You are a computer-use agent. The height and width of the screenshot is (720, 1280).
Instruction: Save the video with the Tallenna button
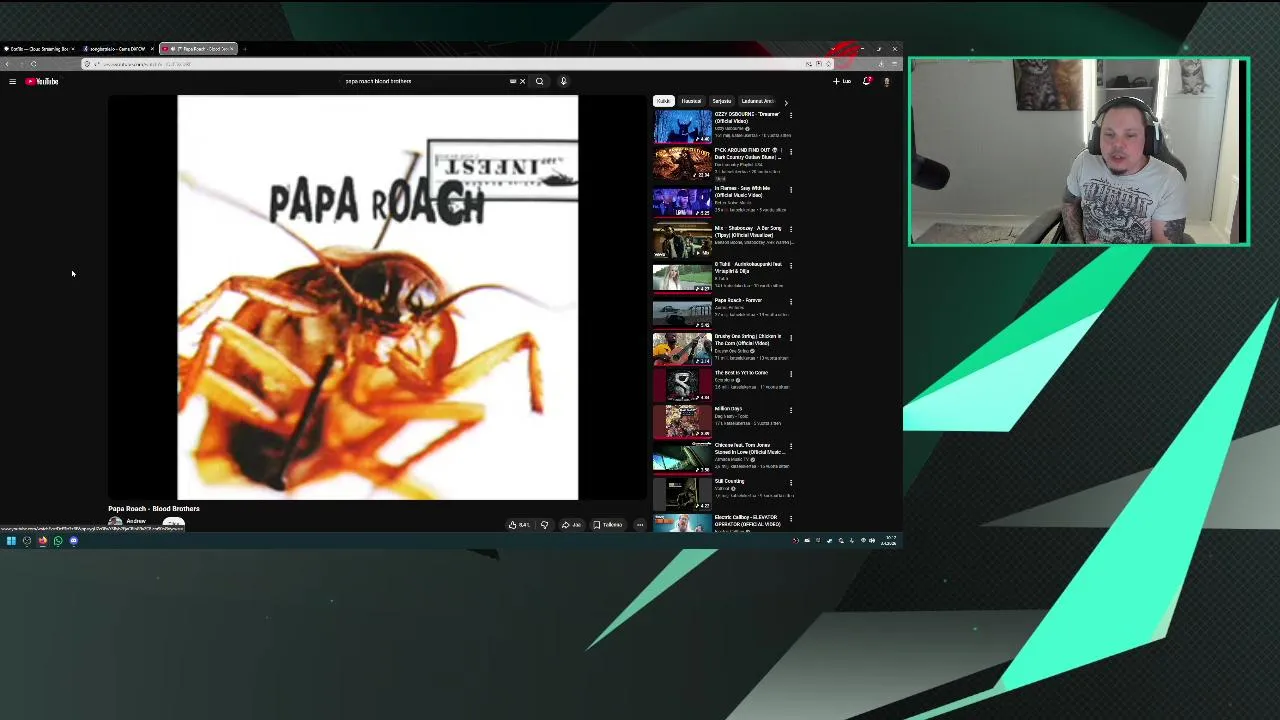(x=607, y=524)
